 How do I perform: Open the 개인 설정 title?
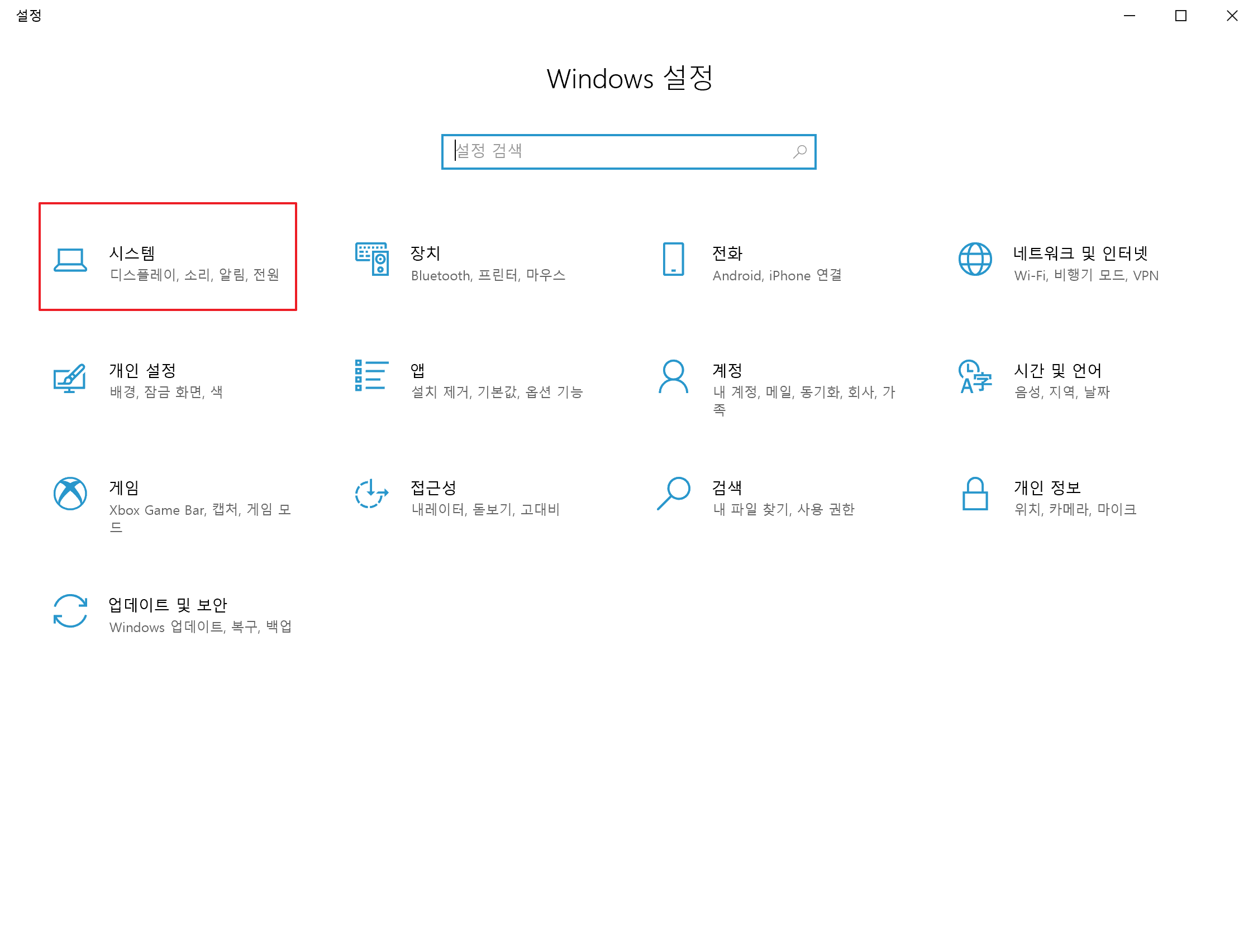point(143,371)
